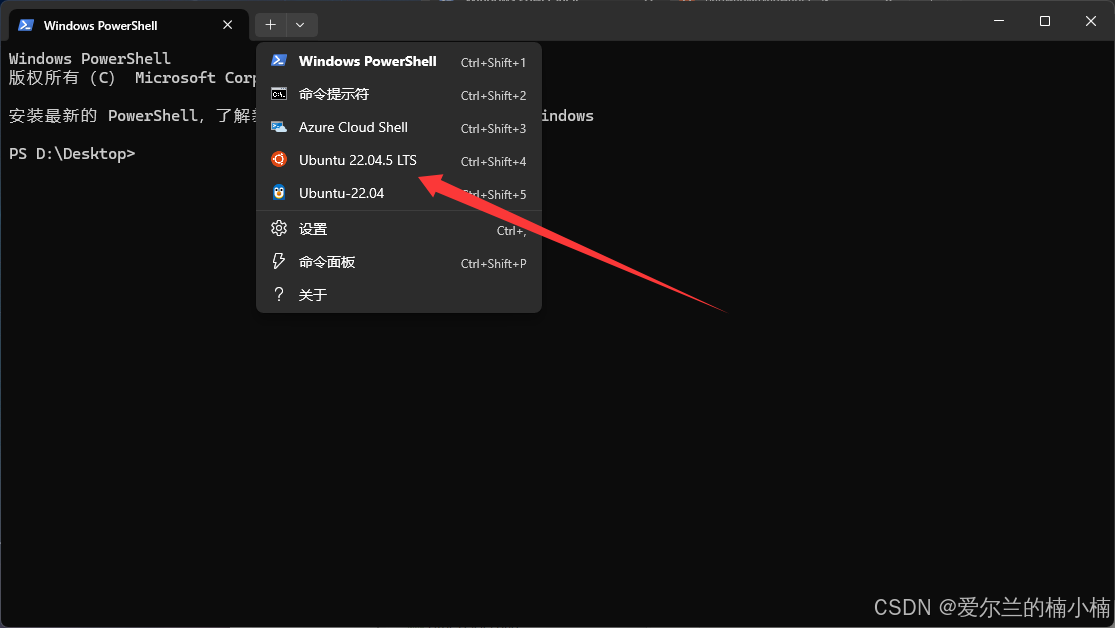The width and height of the screenshot is (1115, 628).
Task: Click the PowerShell icon in the tab
Action: tap(26, 25)
